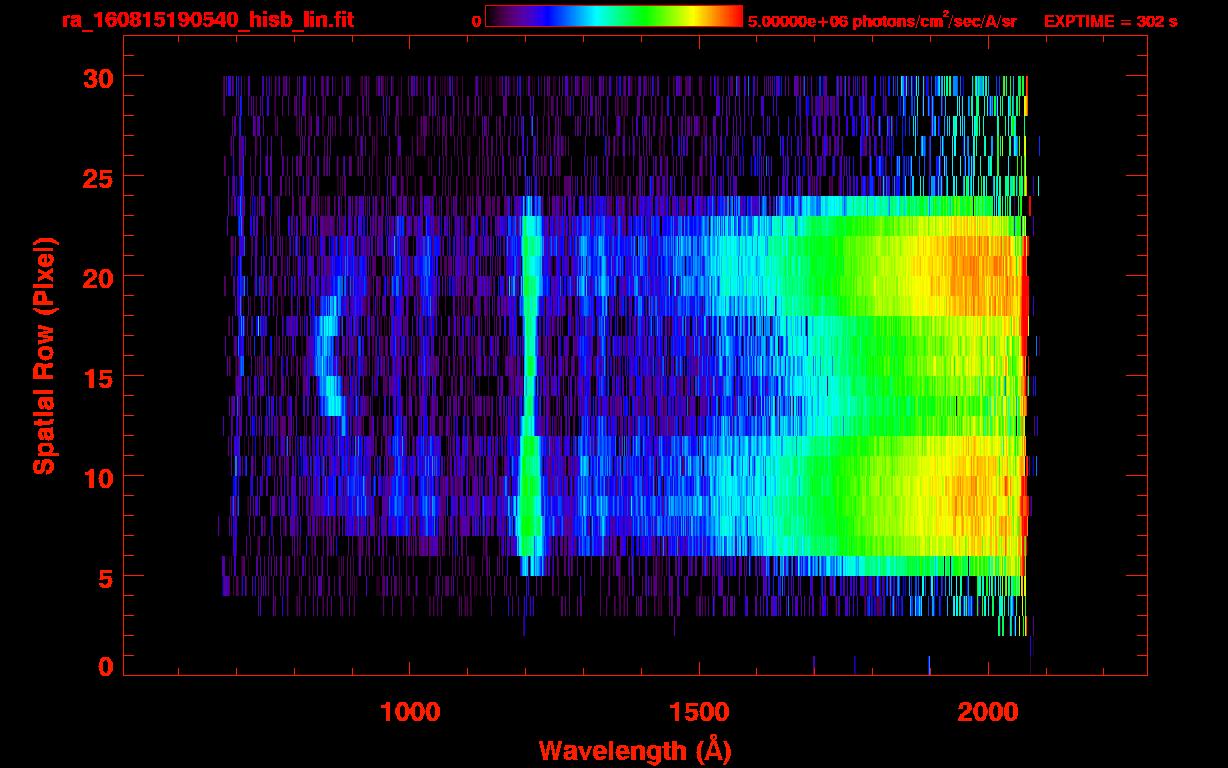Viewport: 1228px width, 768px height.
Task: Click the color bar minimum value 0
Action: 476,22
